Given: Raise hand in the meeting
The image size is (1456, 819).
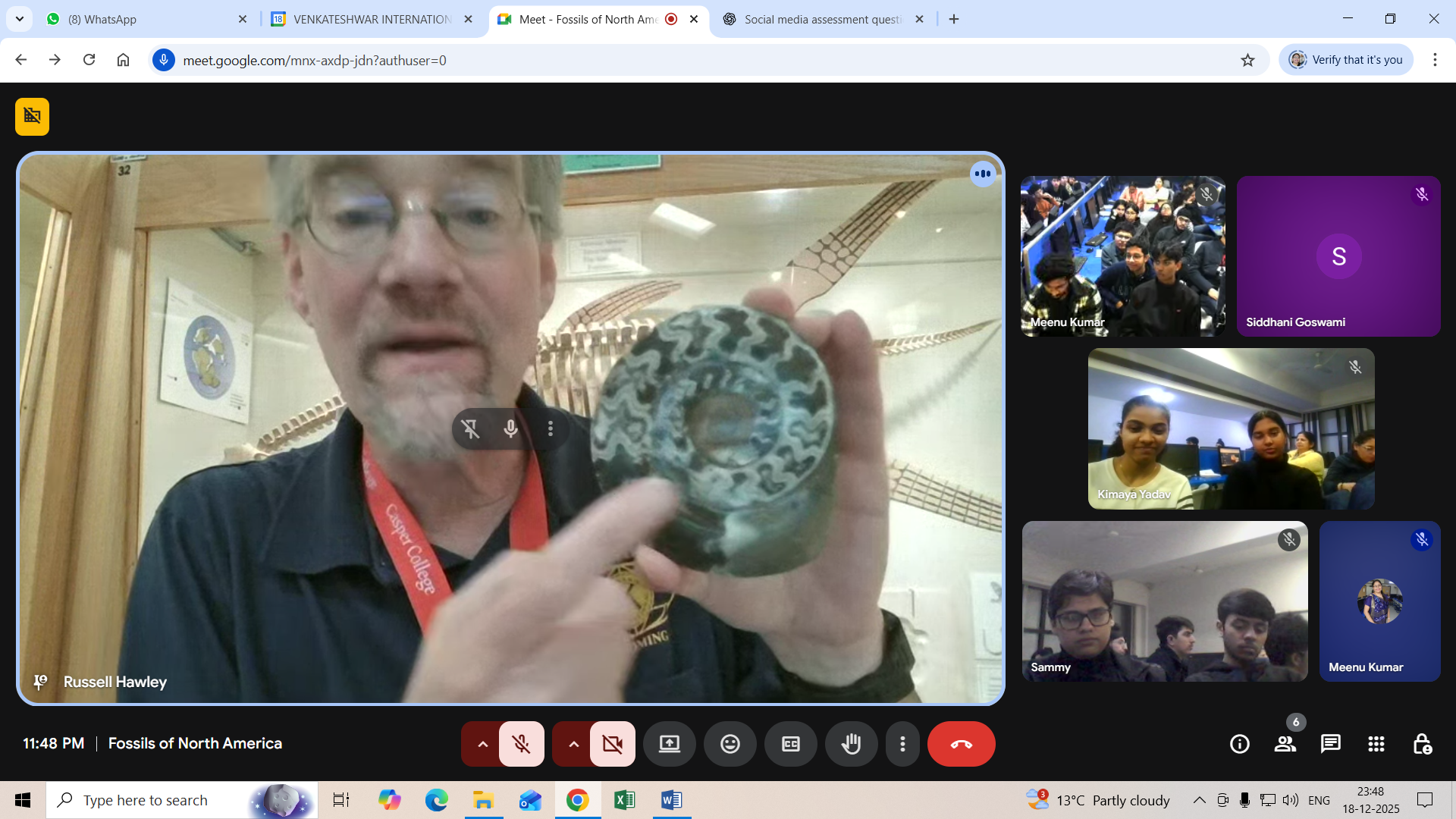Looking at the screenshot, I should click(x=851, y=744).
